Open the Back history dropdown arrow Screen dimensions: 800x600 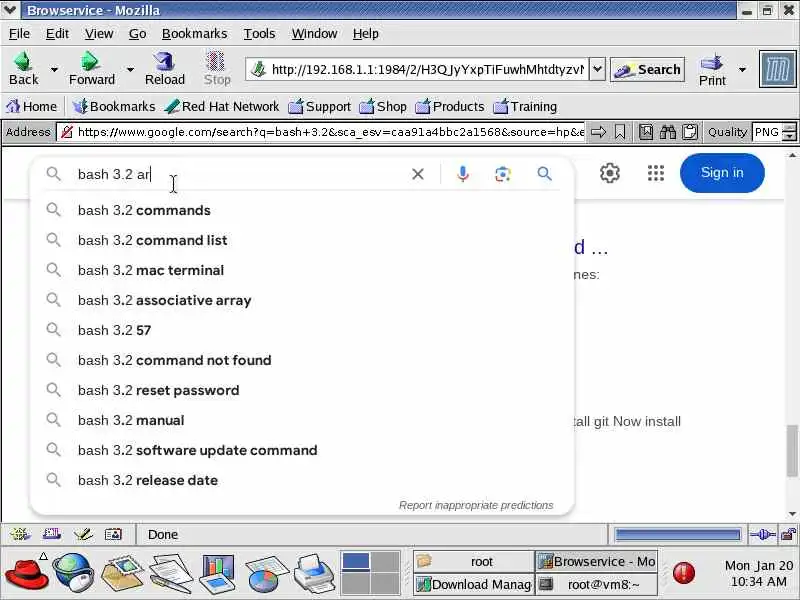(x=54, y=69)
